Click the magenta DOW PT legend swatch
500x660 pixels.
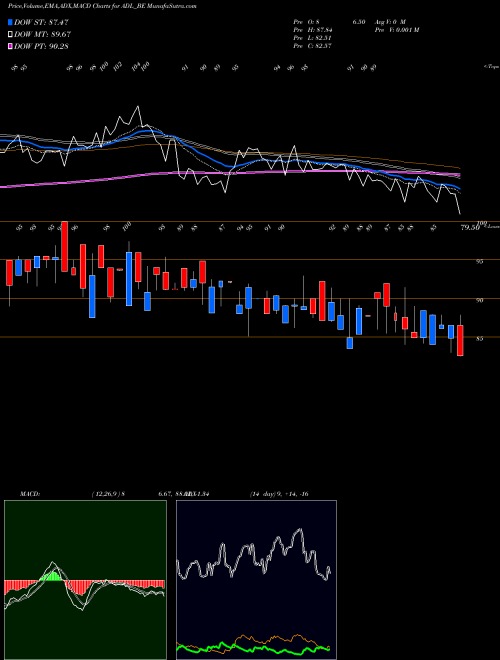[x=10, y=46]
